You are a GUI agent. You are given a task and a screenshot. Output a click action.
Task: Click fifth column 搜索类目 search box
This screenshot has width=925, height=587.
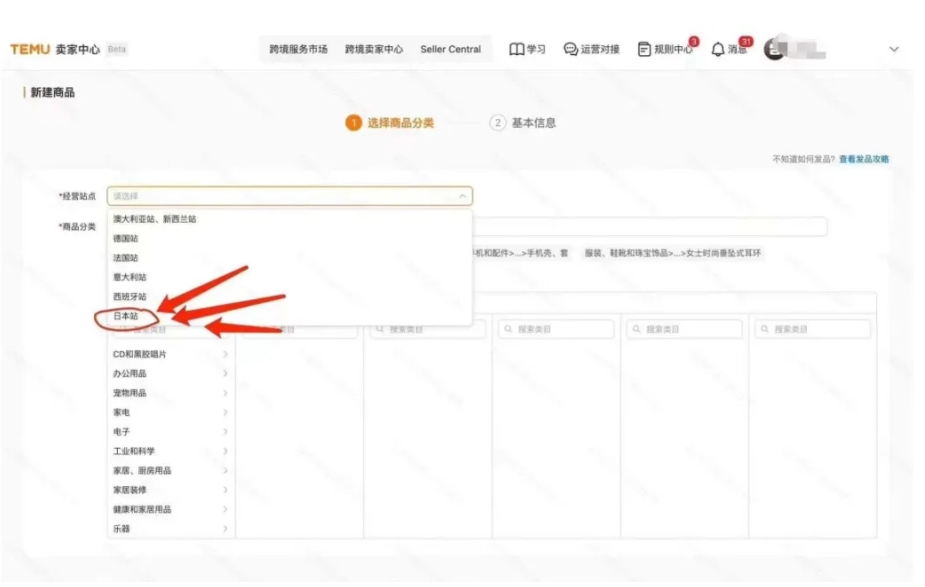[x=684, y=329]
